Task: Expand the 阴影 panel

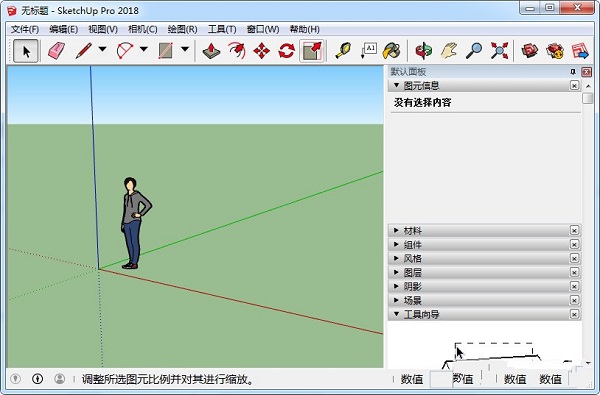Action: click(x=396, y=286)
